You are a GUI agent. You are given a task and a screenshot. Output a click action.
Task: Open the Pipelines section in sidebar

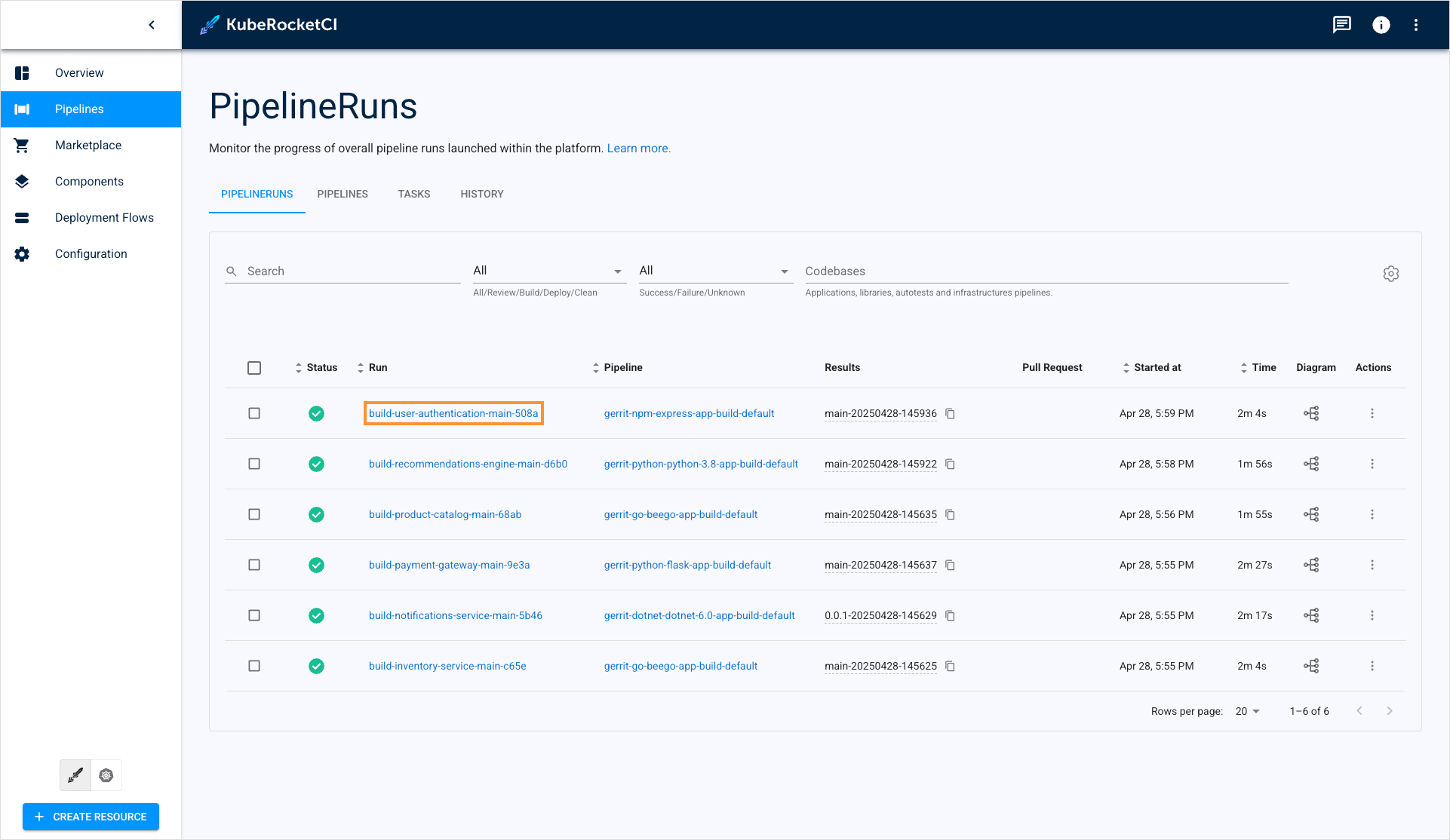click(x=79, y=109)
